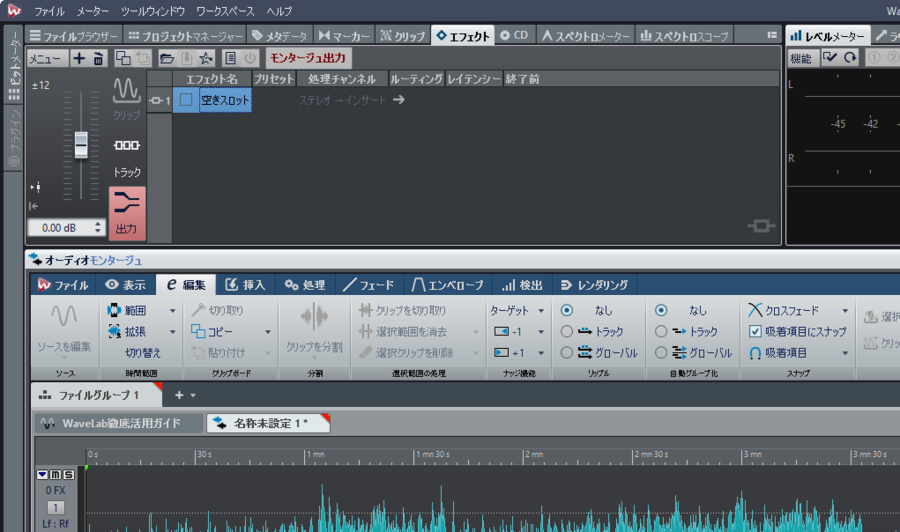Switch to WaveLab徹底活用ガイド file tab
Image resolution: width=900 pixels, height=532 pixels.
tap(119, 424)
